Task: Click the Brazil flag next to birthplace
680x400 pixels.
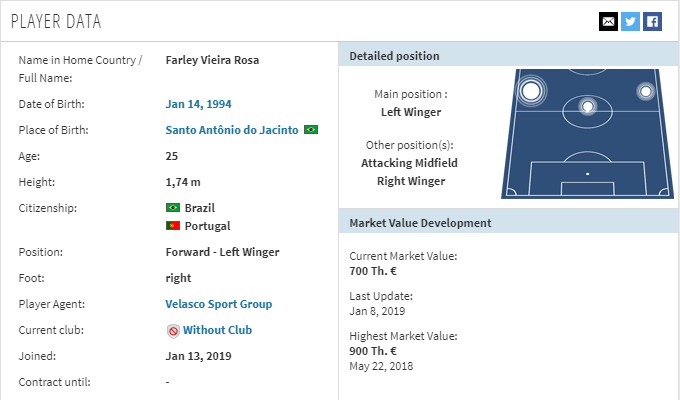Action: coord(311,130)
